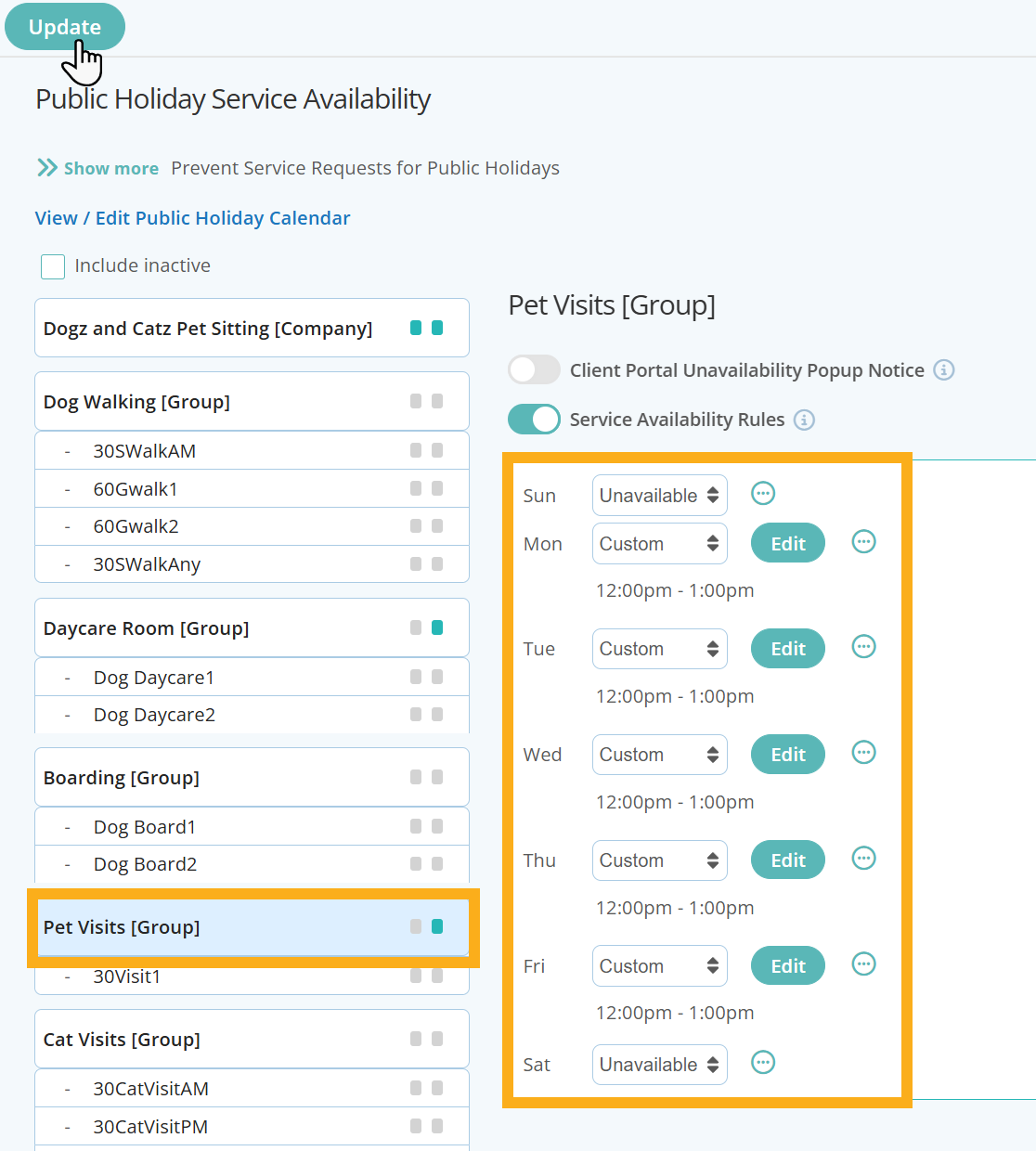Screen dimensions: 1036x1151
Task: Open the View / Edit Public Holiday Calendar link
Action: (x=192, y=217)
